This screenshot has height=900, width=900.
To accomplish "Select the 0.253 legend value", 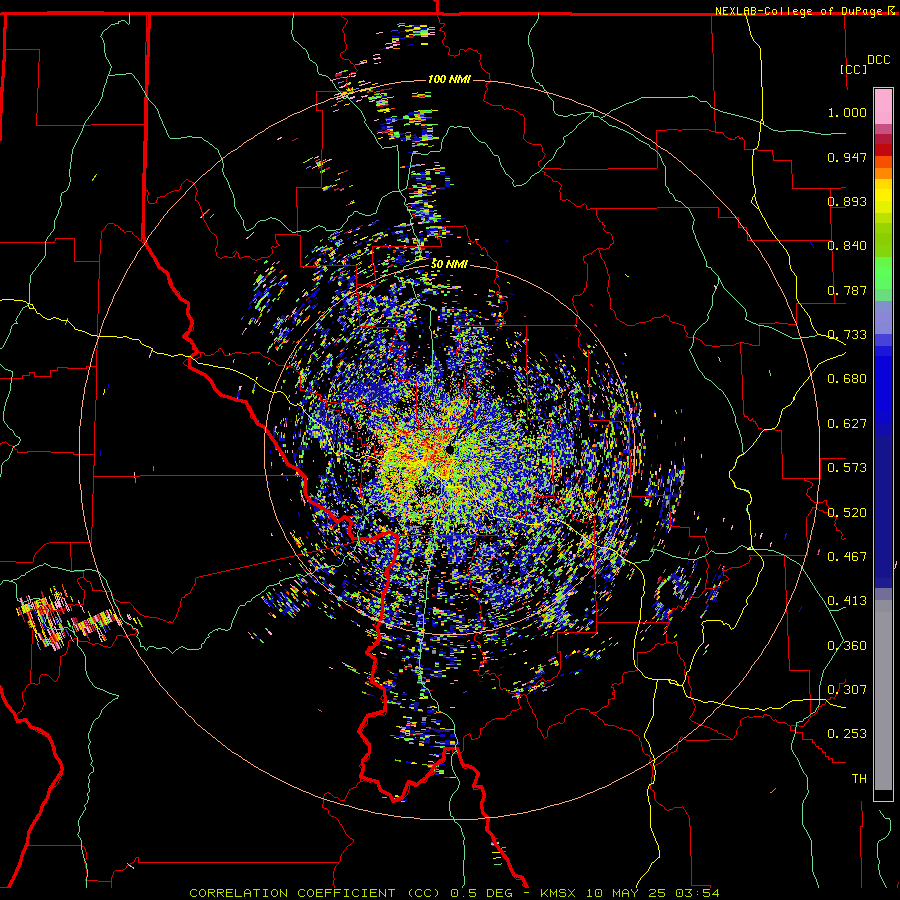I will point(847,734).
